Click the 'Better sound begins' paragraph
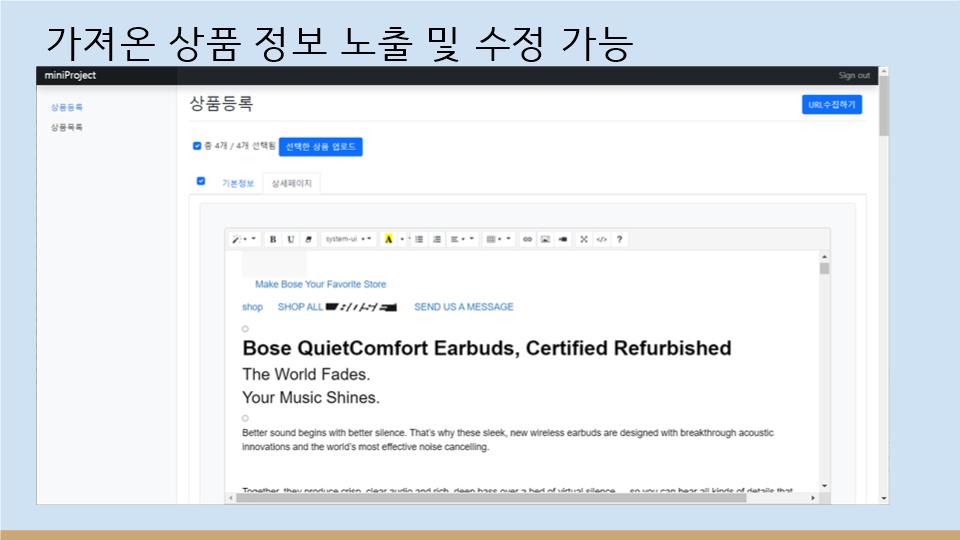The width and height of the screenshot is (960, 540). (x=508, y=440)
